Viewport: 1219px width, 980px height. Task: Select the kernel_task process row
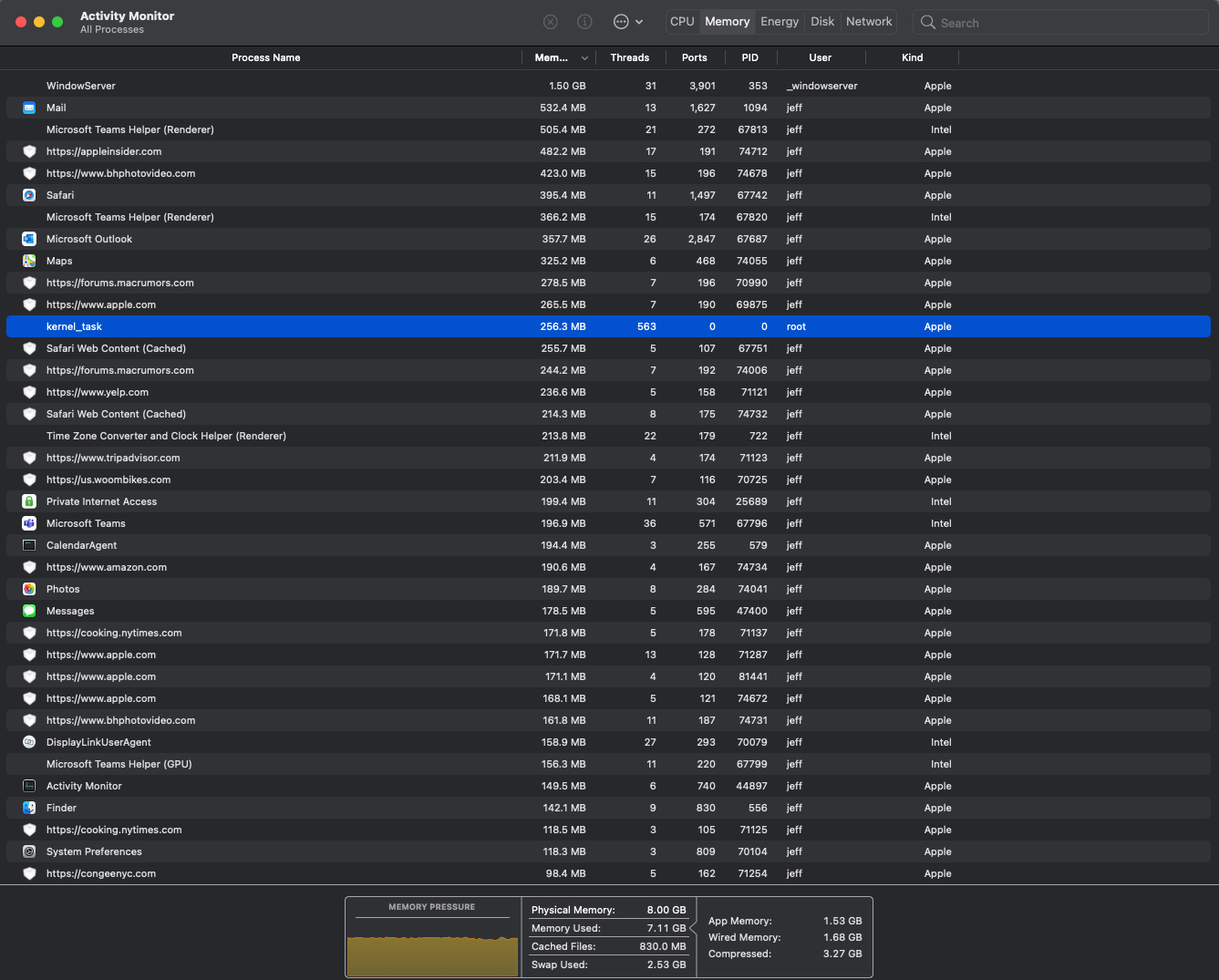point(609,326)
